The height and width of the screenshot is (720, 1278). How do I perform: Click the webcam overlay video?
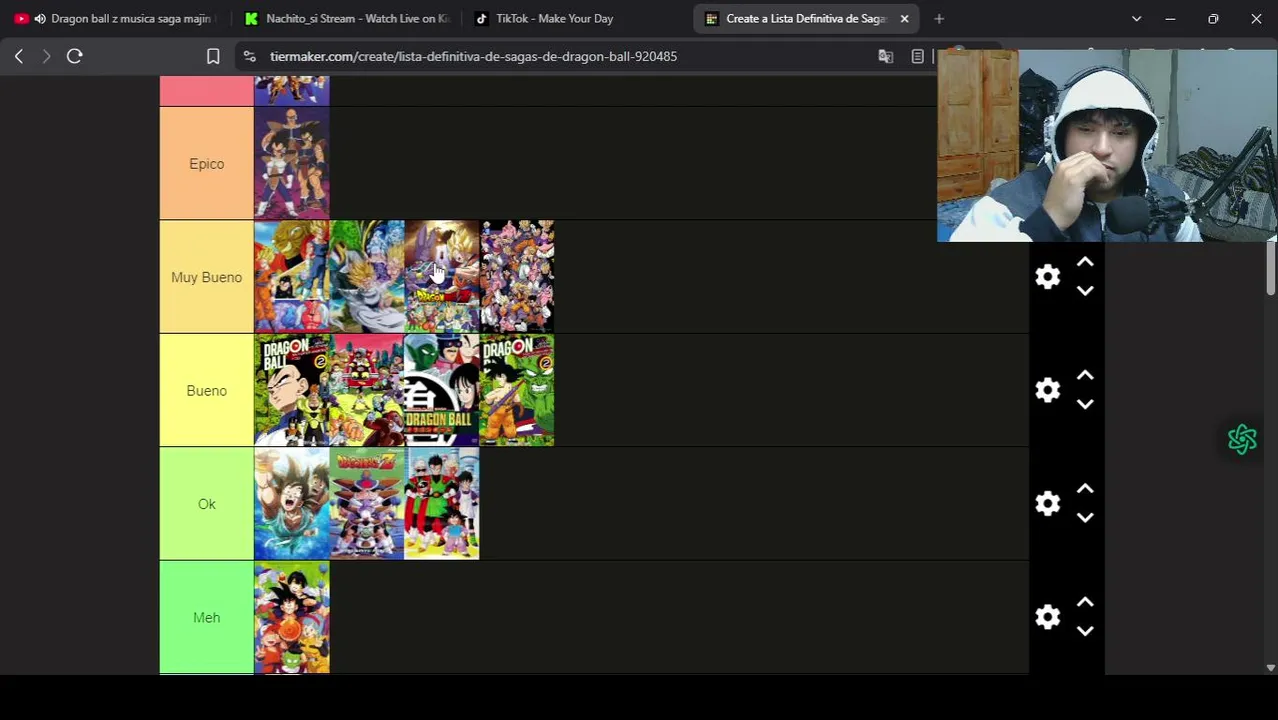(1107, 146)
